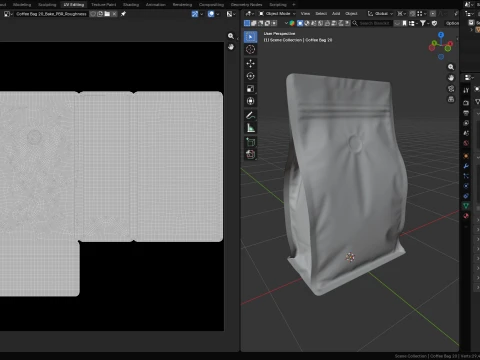Viewport: 480px width, 360px height.
Task: Toggle the favorites bookmark in asset bar
Action: click(x=404, y=23)
